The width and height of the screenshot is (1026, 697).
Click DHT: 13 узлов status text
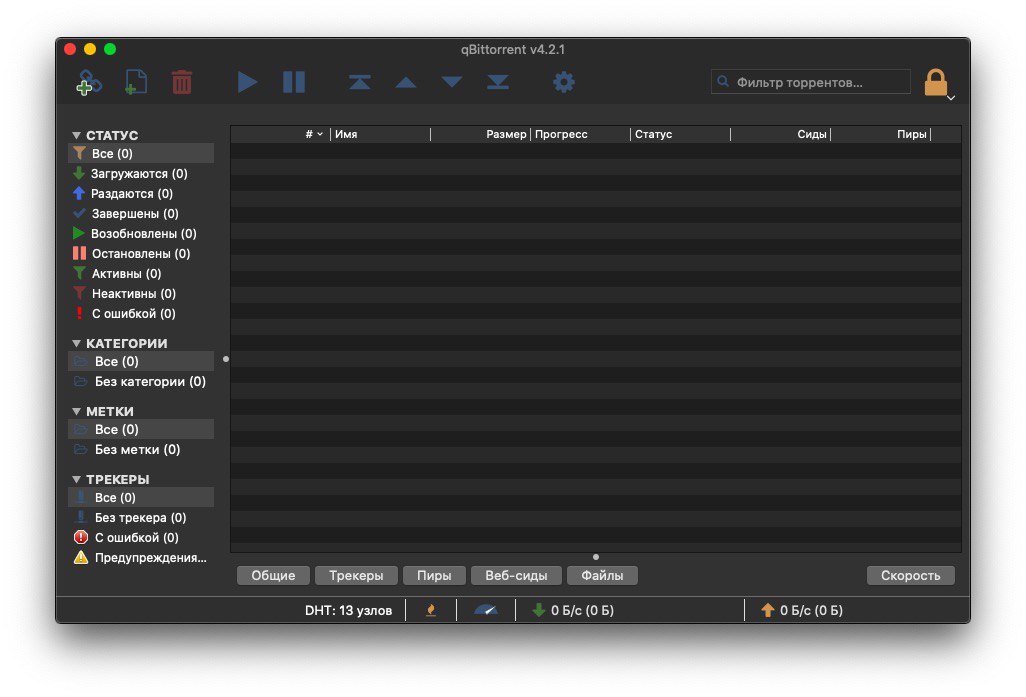[348, 611]
